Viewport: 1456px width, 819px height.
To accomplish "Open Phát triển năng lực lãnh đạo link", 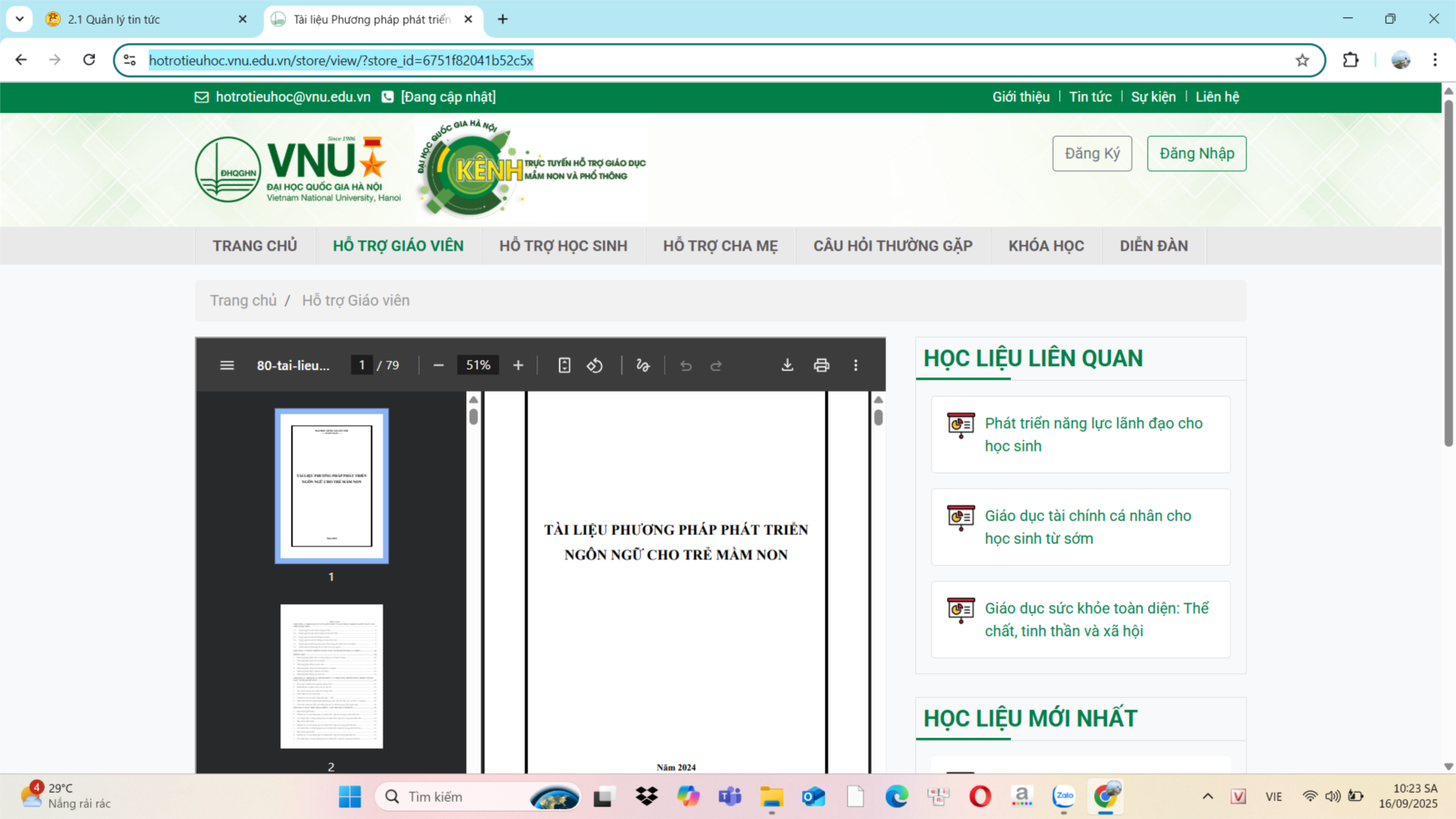I will (x=1093, y=434).
